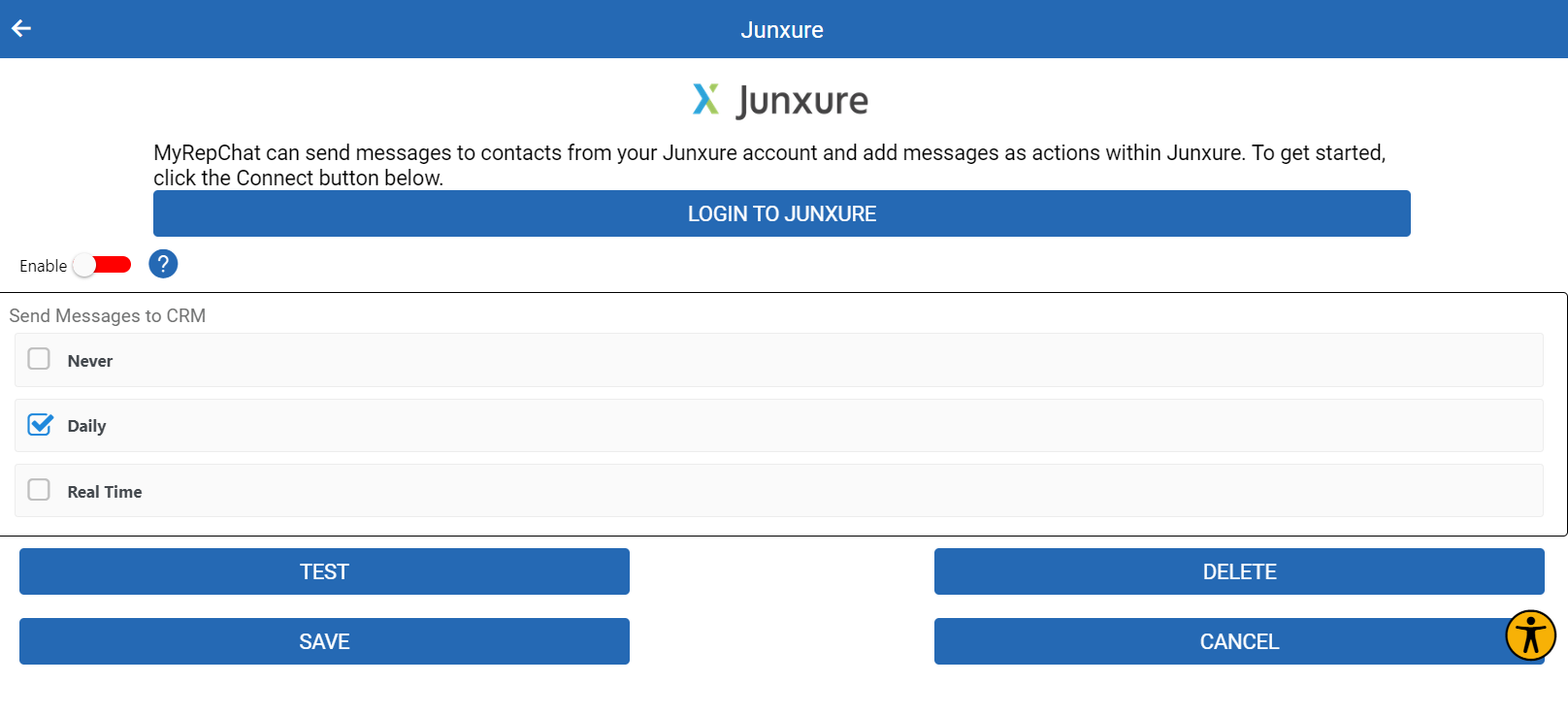Check the Real Time checkbox

click(39, 490)
